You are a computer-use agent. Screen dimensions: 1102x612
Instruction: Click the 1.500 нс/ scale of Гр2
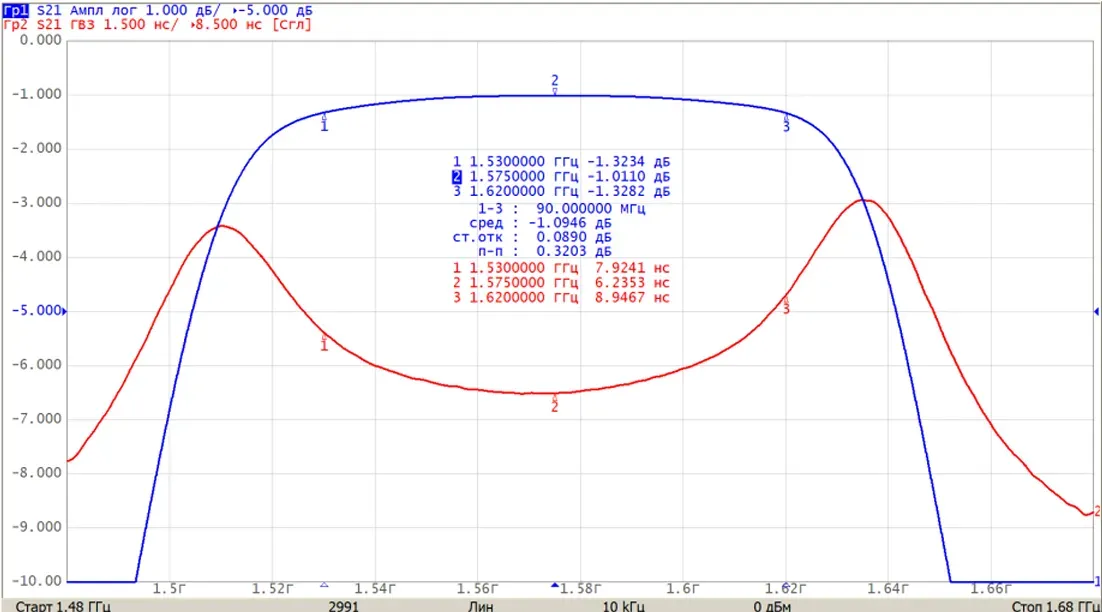pyautogui.click(x=141, y=25)
